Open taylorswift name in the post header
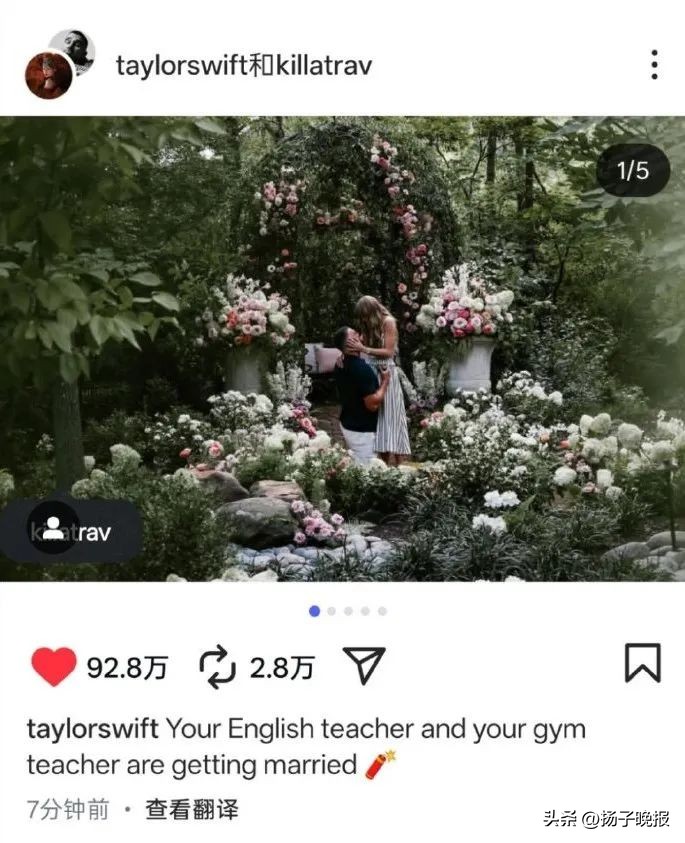 coord(182,66)
